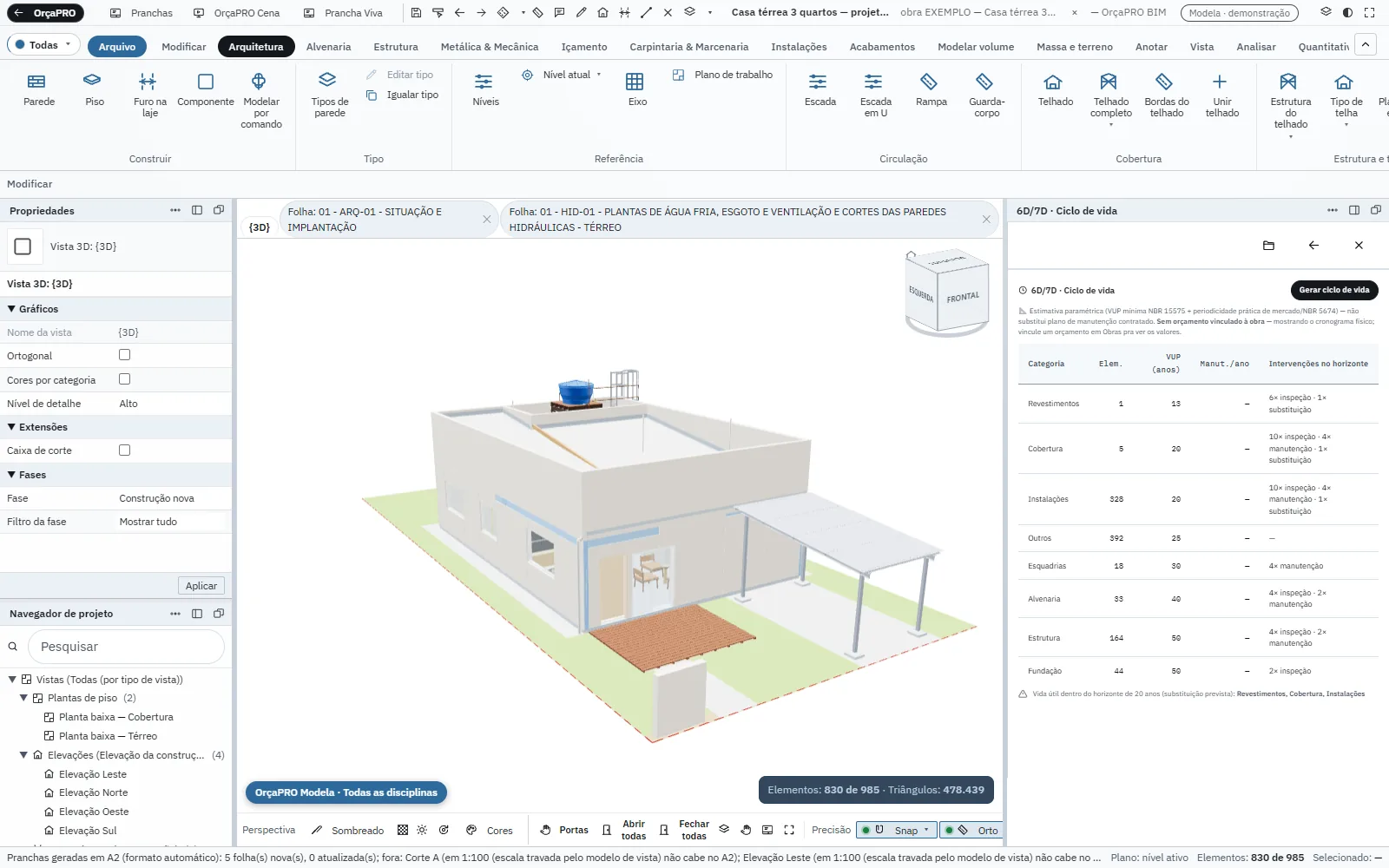Screen dimensions: 1389x868
Task: Click the fullscreen icon in viewport bottom bar
Action: [789, 831]
